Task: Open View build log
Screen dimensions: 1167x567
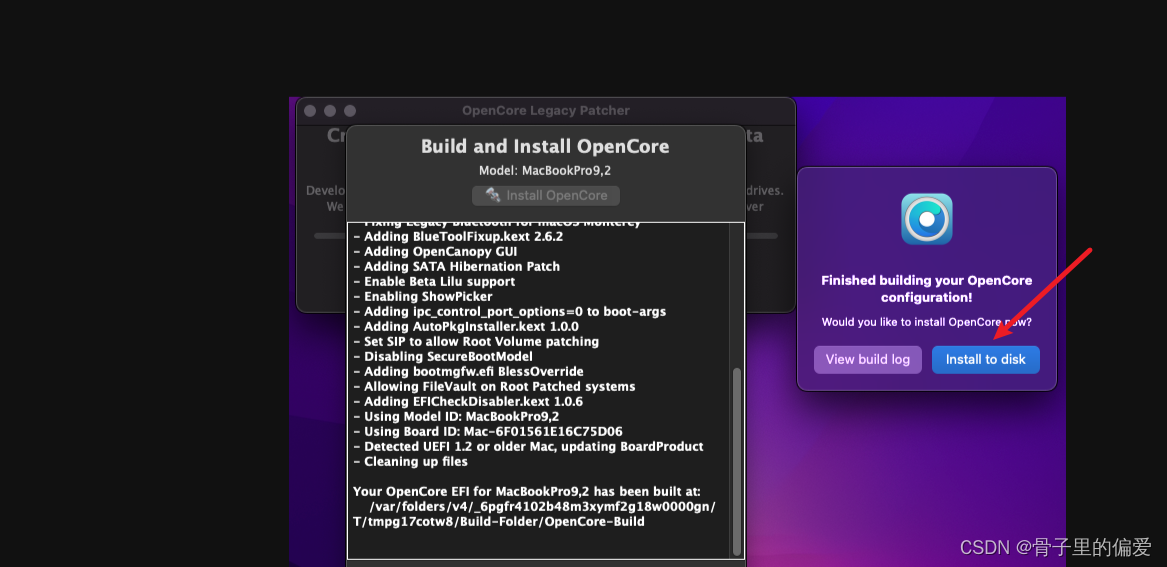Action: point(868,359)
